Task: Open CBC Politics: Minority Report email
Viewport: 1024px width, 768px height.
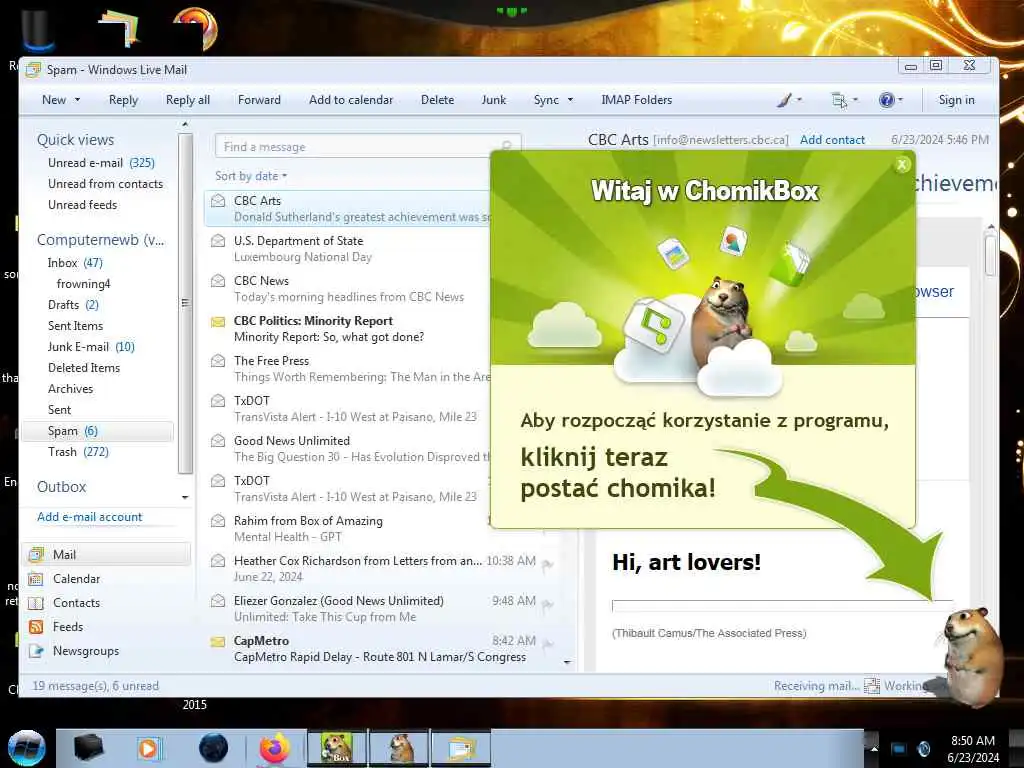Action: click(347, 328)
